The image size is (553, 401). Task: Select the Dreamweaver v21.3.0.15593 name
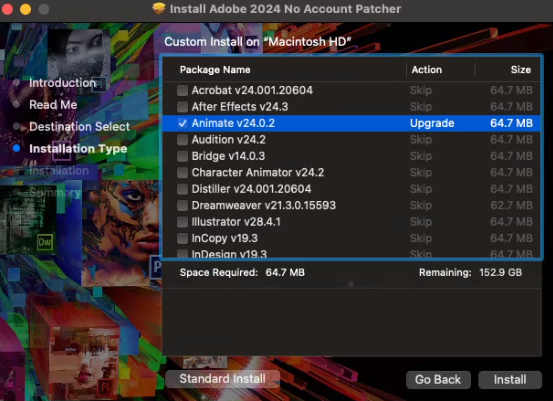263,205
